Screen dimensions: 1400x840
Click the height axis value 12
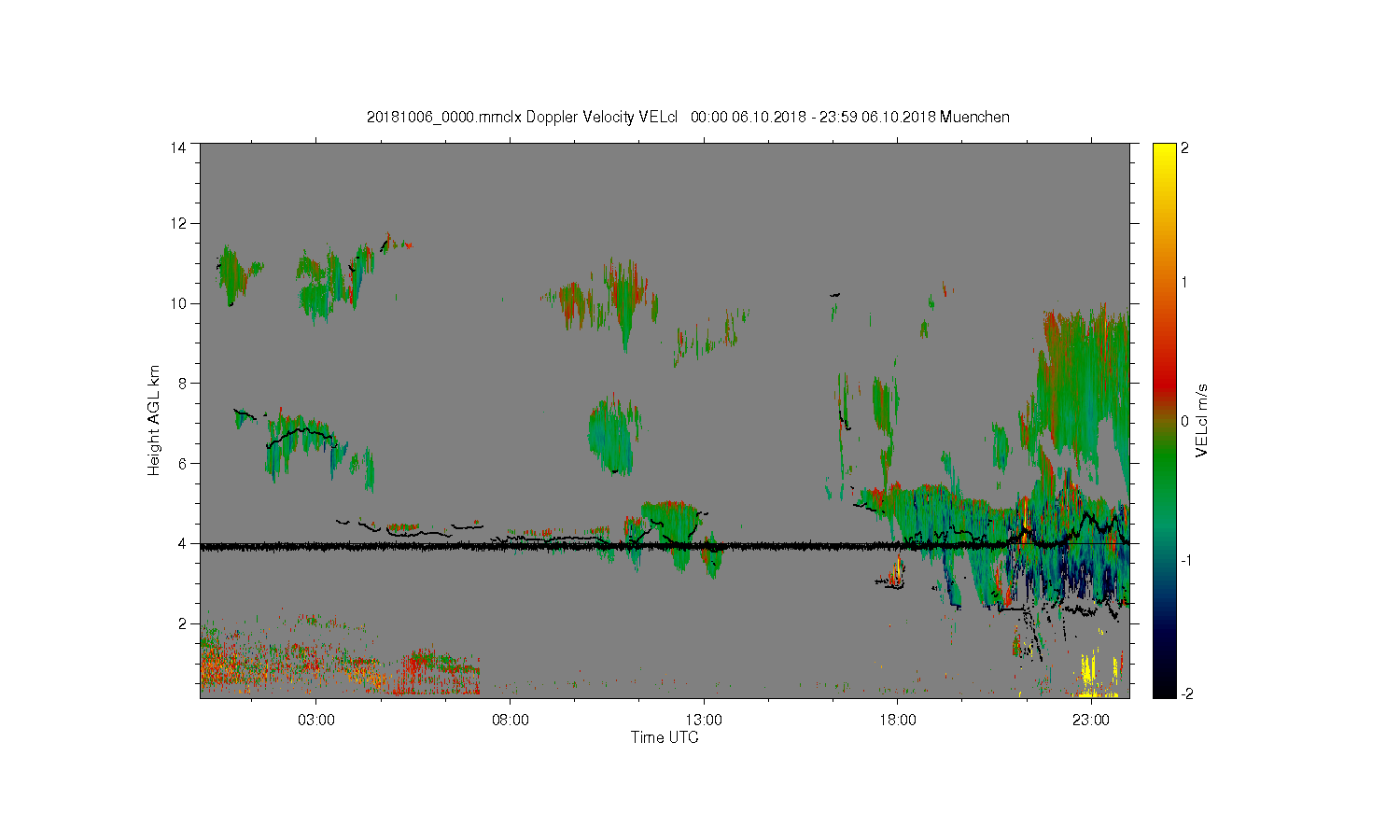tap(178, 223)
